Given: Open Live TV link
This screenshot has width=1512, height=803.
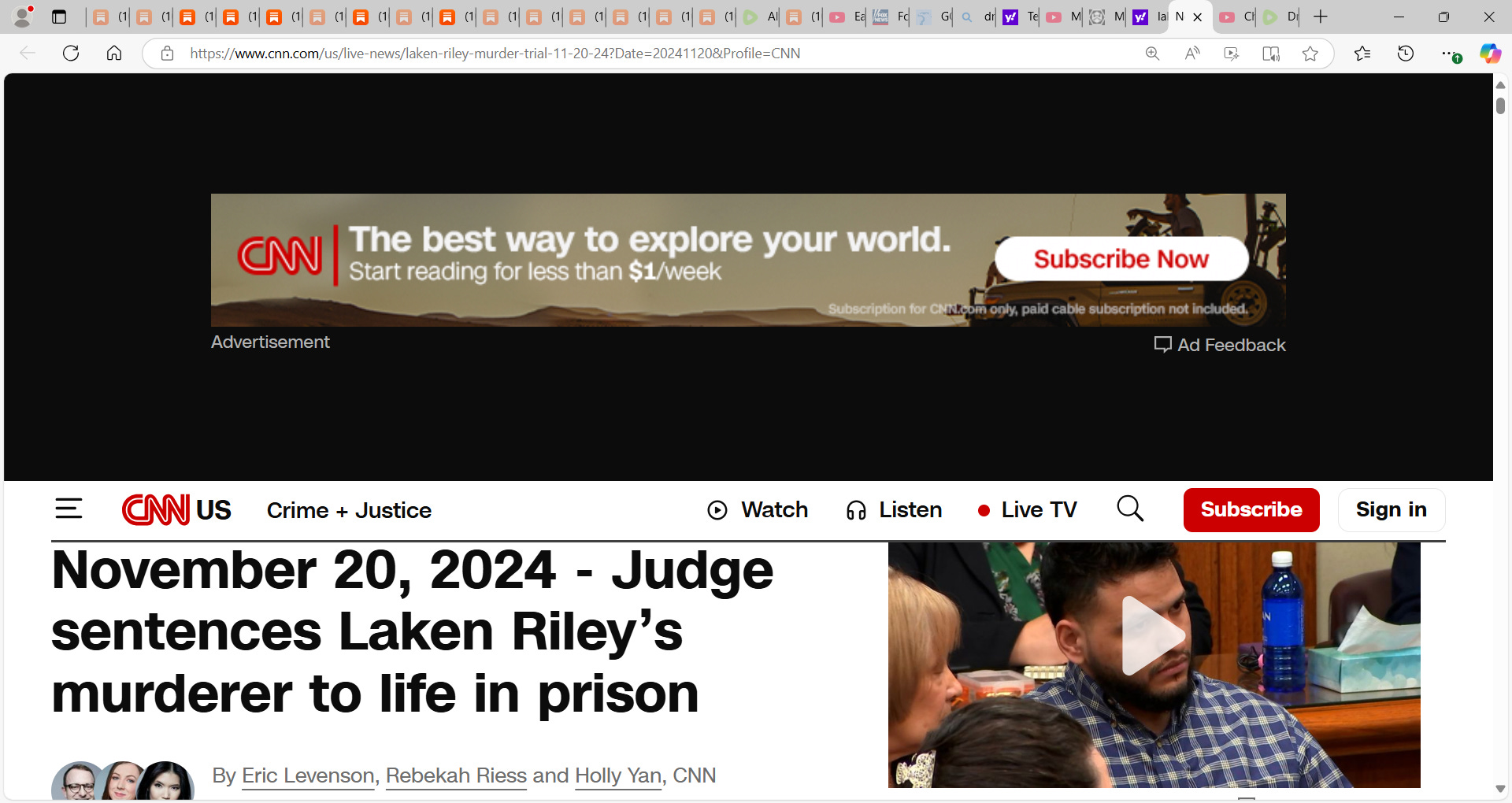Looking at the screenshot, I should tap(1027, 510).
